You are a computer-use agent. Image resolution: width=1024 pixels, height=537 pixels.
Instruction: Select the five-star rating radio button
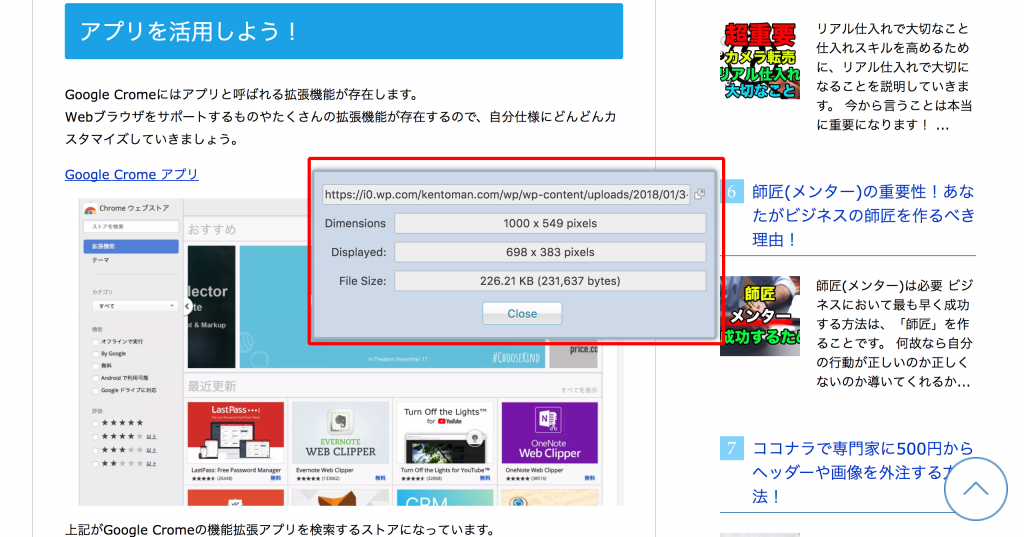[x=96, y=423]
